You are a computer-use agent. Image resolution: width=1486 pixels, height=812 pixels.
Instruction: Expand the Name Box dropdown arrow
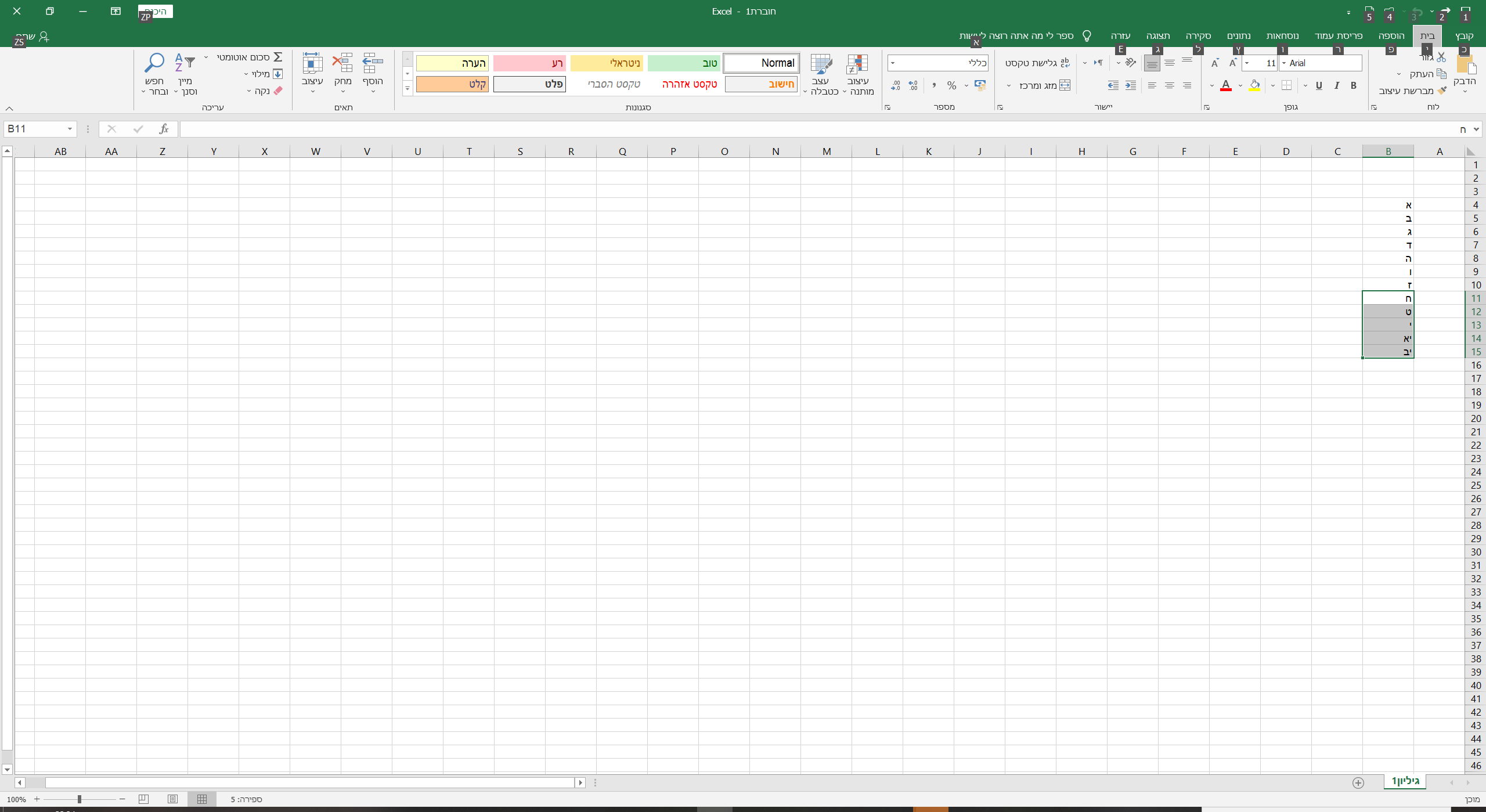tap(70, 129)
